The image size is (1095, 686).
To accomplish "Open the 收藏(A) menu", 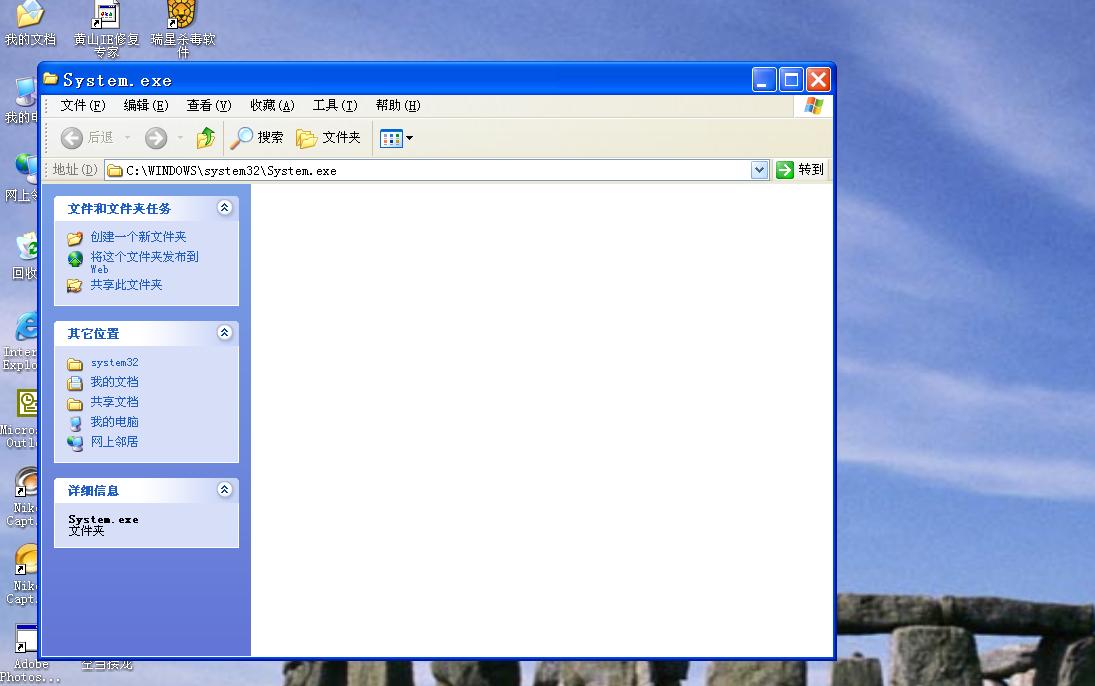I will point(272,105).
